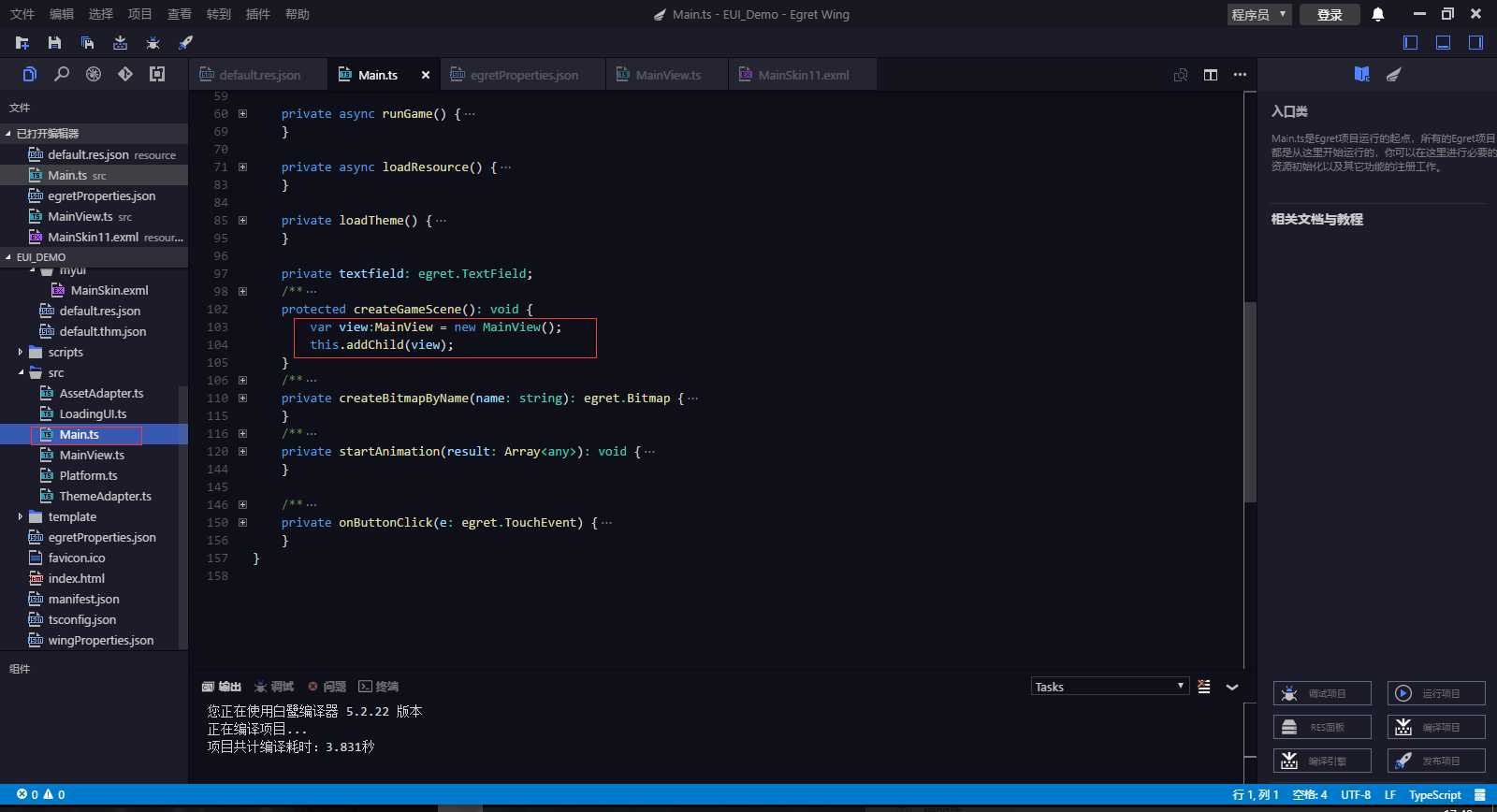Collapse the bottom panel with chevron
This screenshot has width=1497, height=812.
1232,687
